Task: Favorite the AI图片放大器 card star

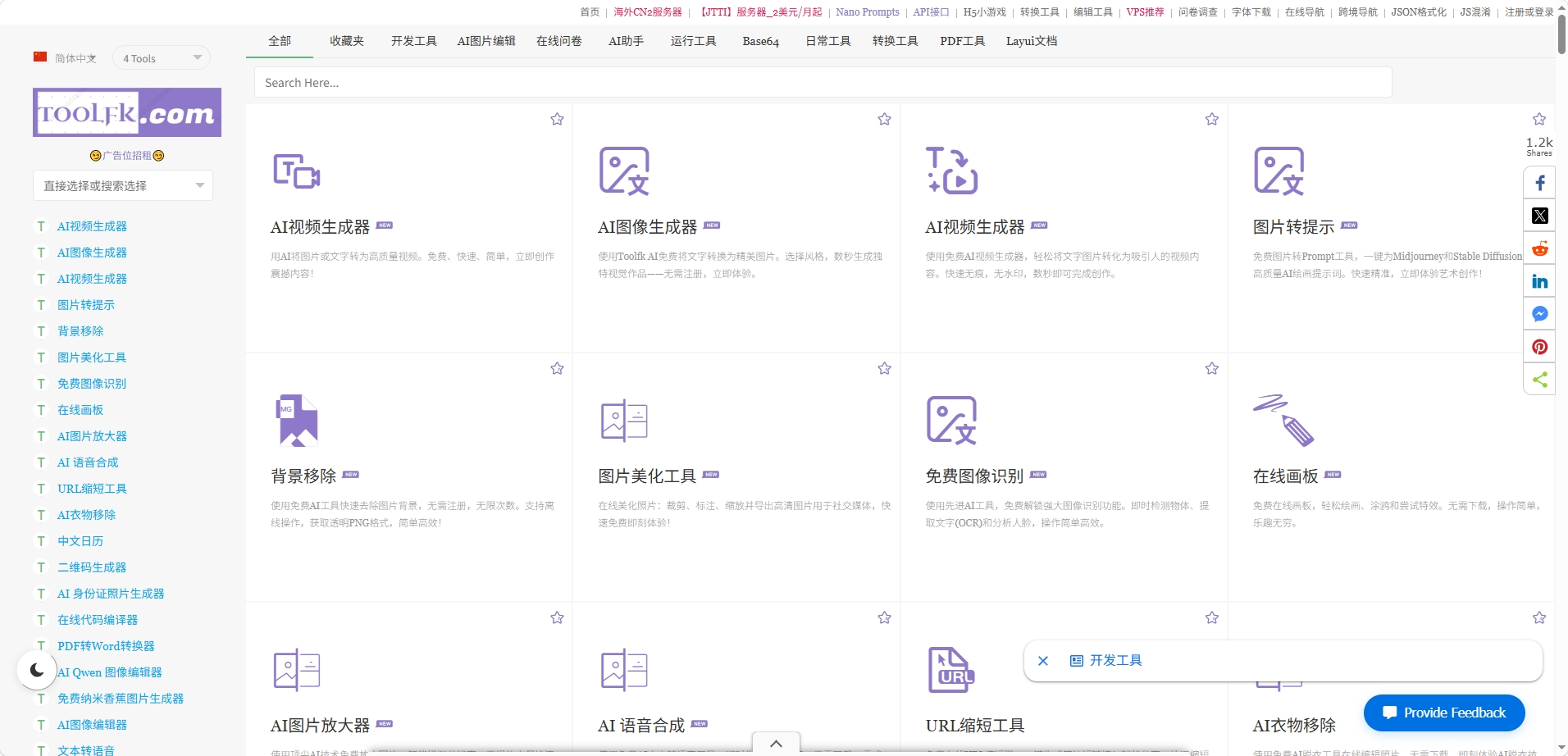Action: tap(557, 617)
